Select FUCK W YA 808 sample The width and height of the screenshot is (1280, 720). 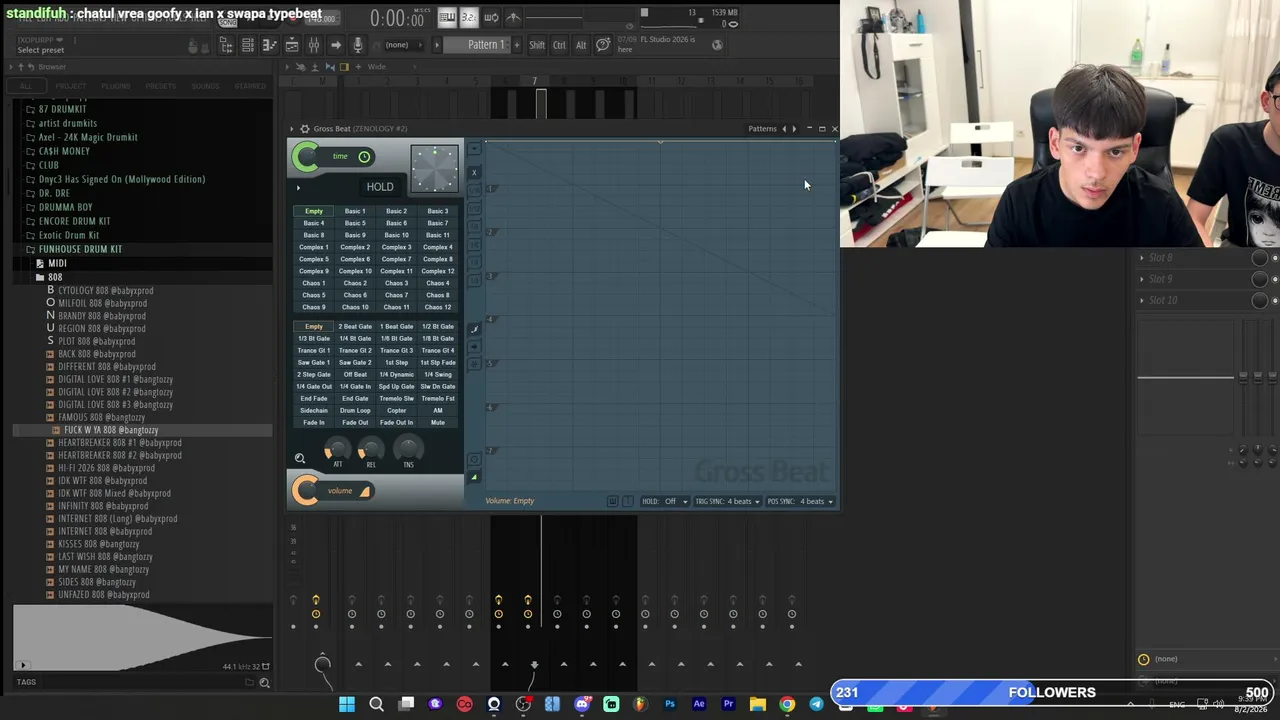[x=111, y=430]
